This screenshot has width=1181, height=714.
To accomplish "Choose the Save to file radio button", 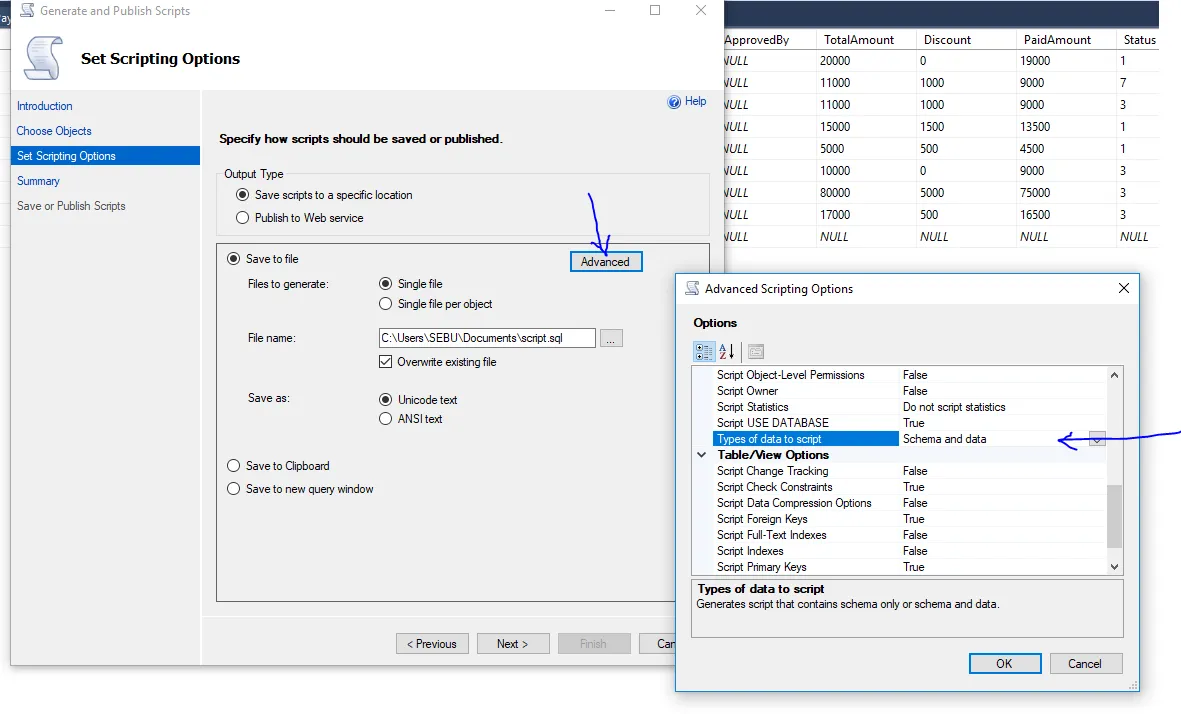I will 233,259.
